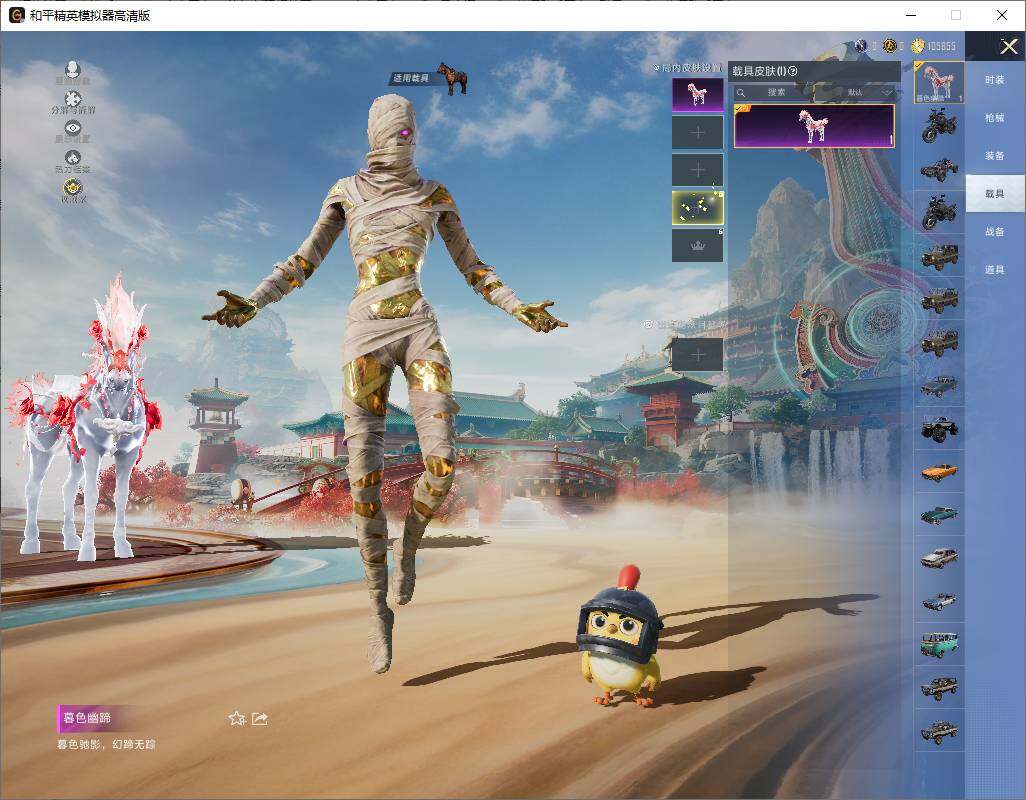
Task: Select the small white and blue car
Action: 939,601
